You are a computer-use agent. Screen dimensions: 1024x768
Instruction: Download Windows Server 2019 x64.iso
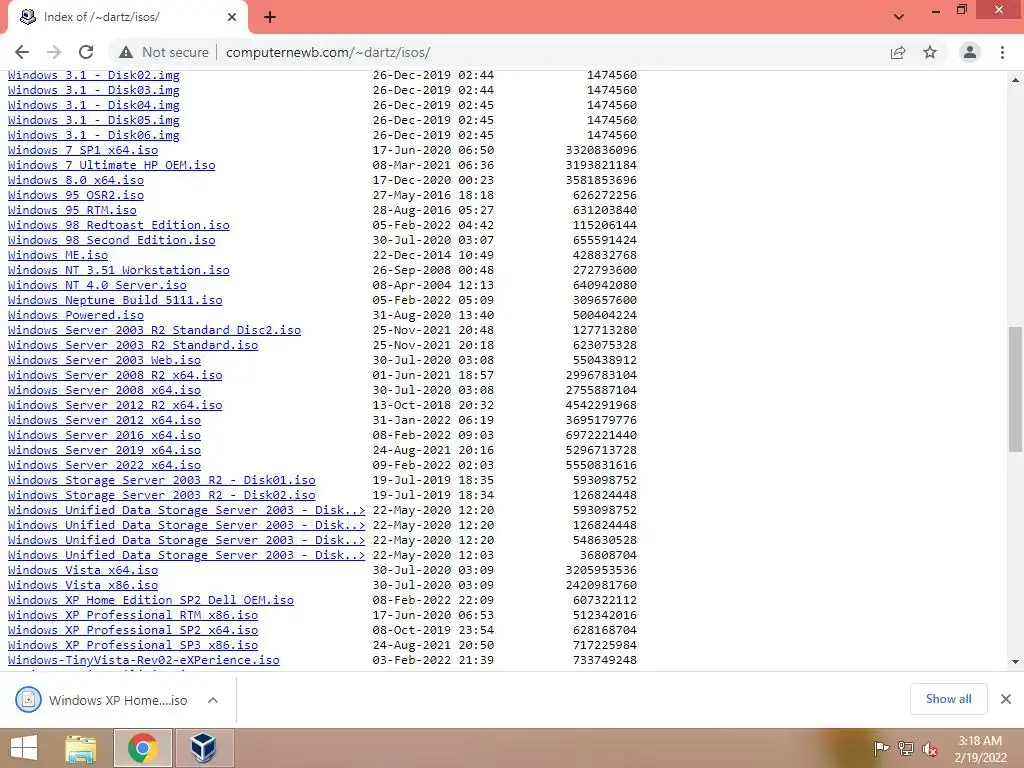(104, 451)
